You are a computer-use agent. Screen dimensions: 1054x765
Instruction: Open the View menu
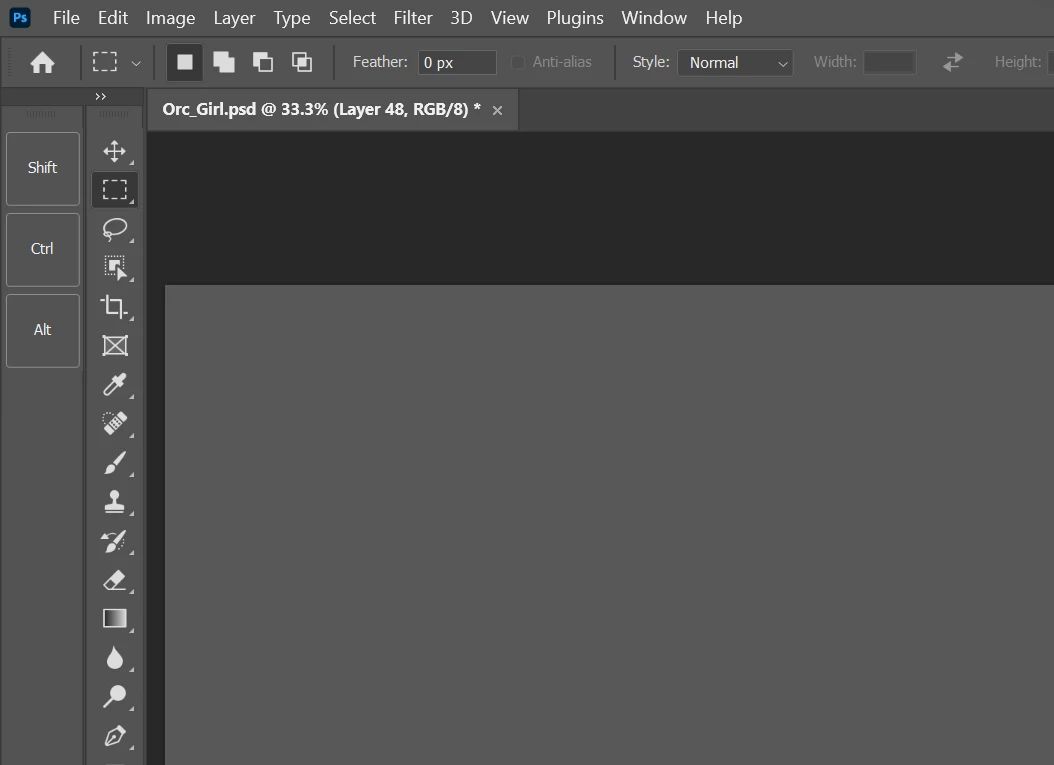510,17
